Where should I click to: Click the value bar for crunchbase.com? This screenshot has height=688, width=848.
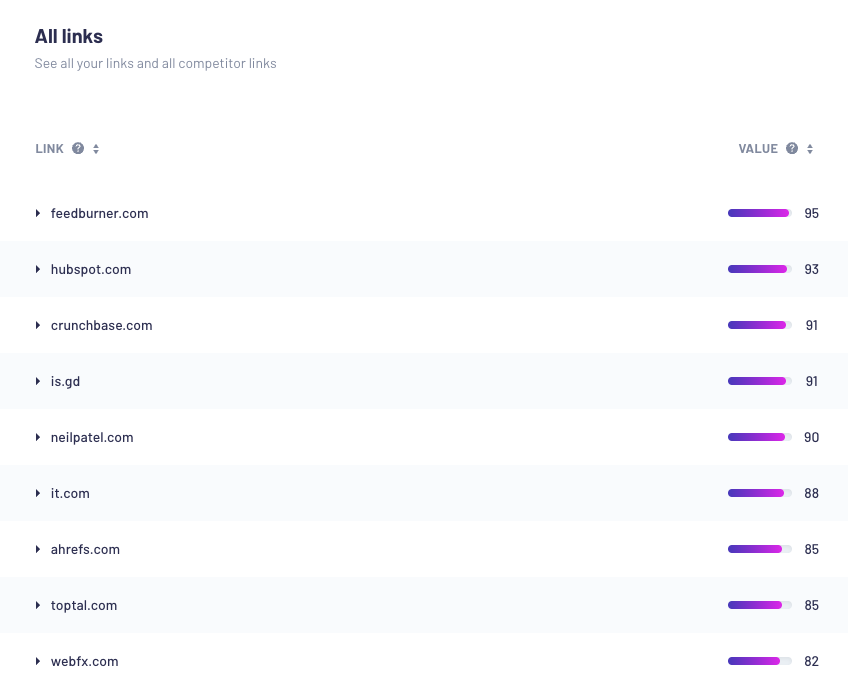pyautogui.click(x=760, y=325)
